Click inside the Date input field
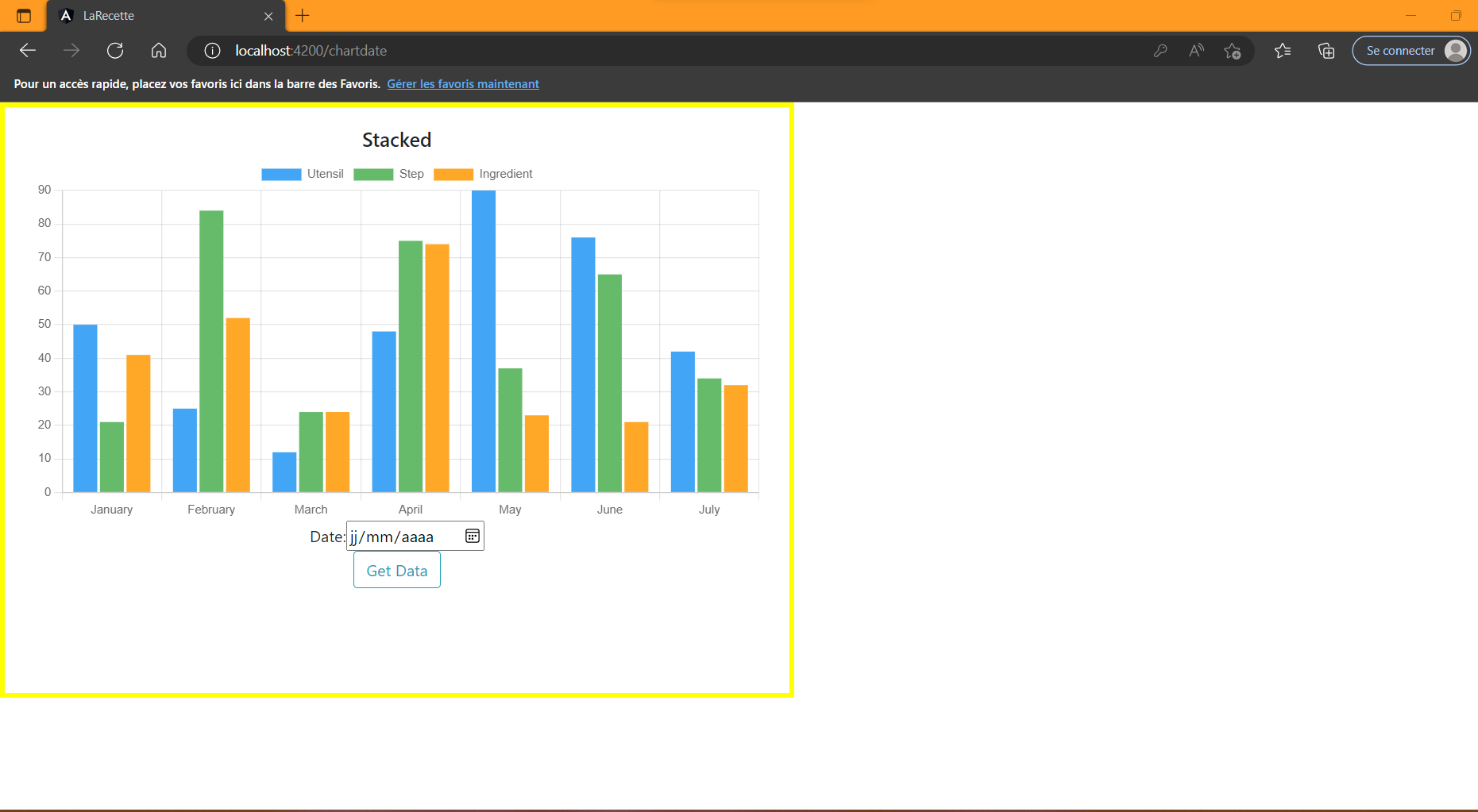 click(x=401, y=536)
